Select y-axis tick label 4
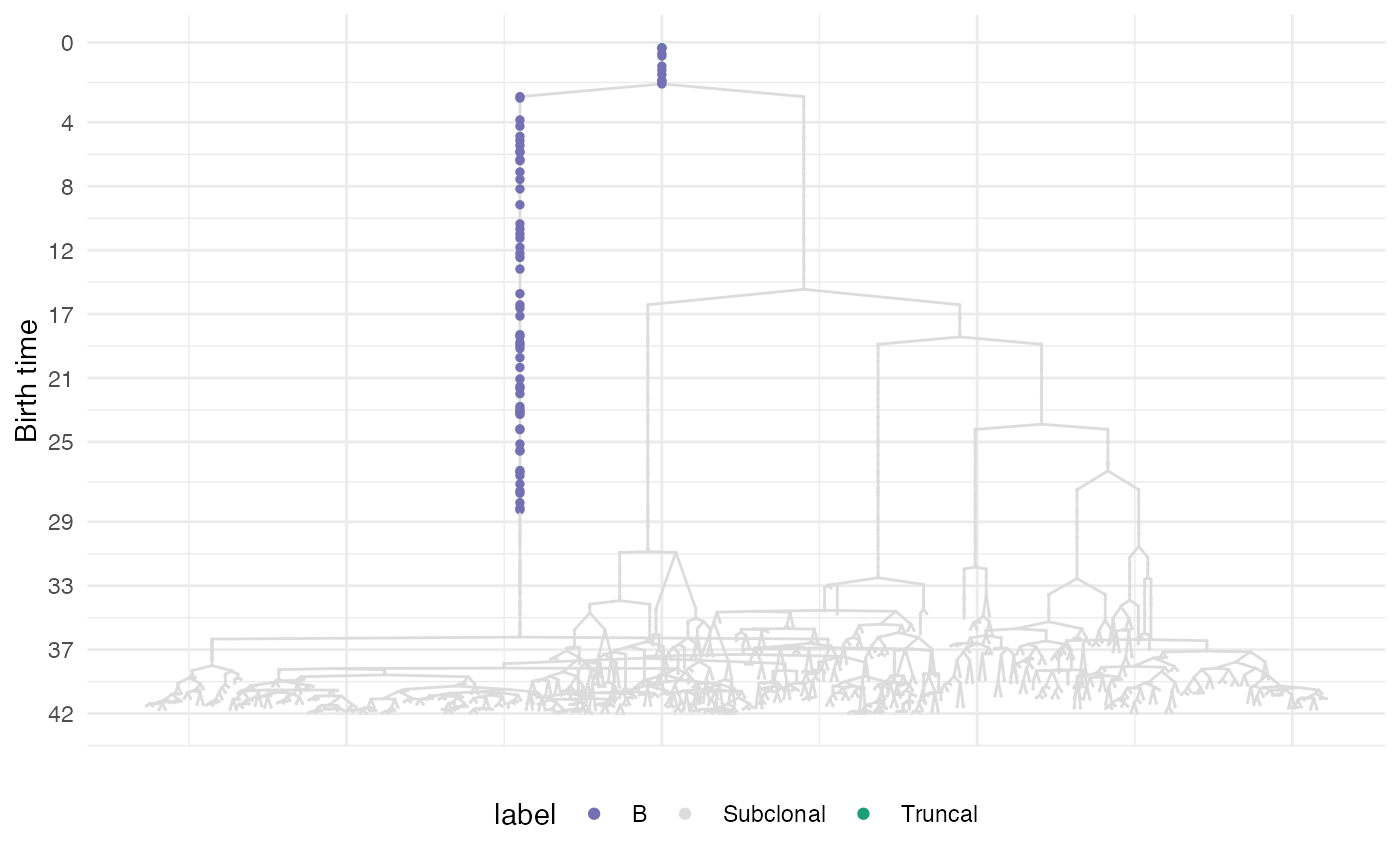Screen dimensions: 1400x866 point(67,123)
